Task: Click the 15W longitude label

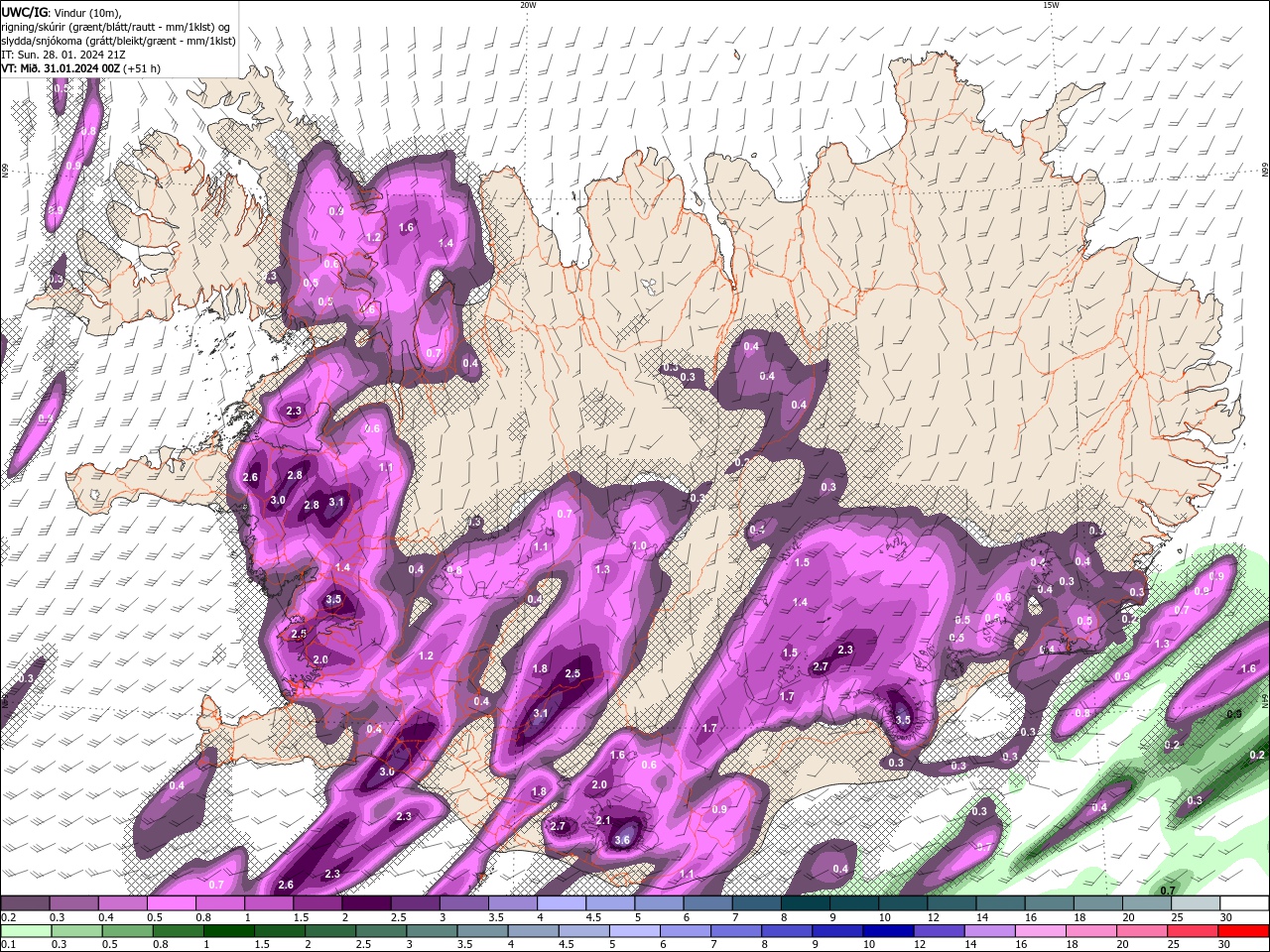Action: click(1051, 5)
